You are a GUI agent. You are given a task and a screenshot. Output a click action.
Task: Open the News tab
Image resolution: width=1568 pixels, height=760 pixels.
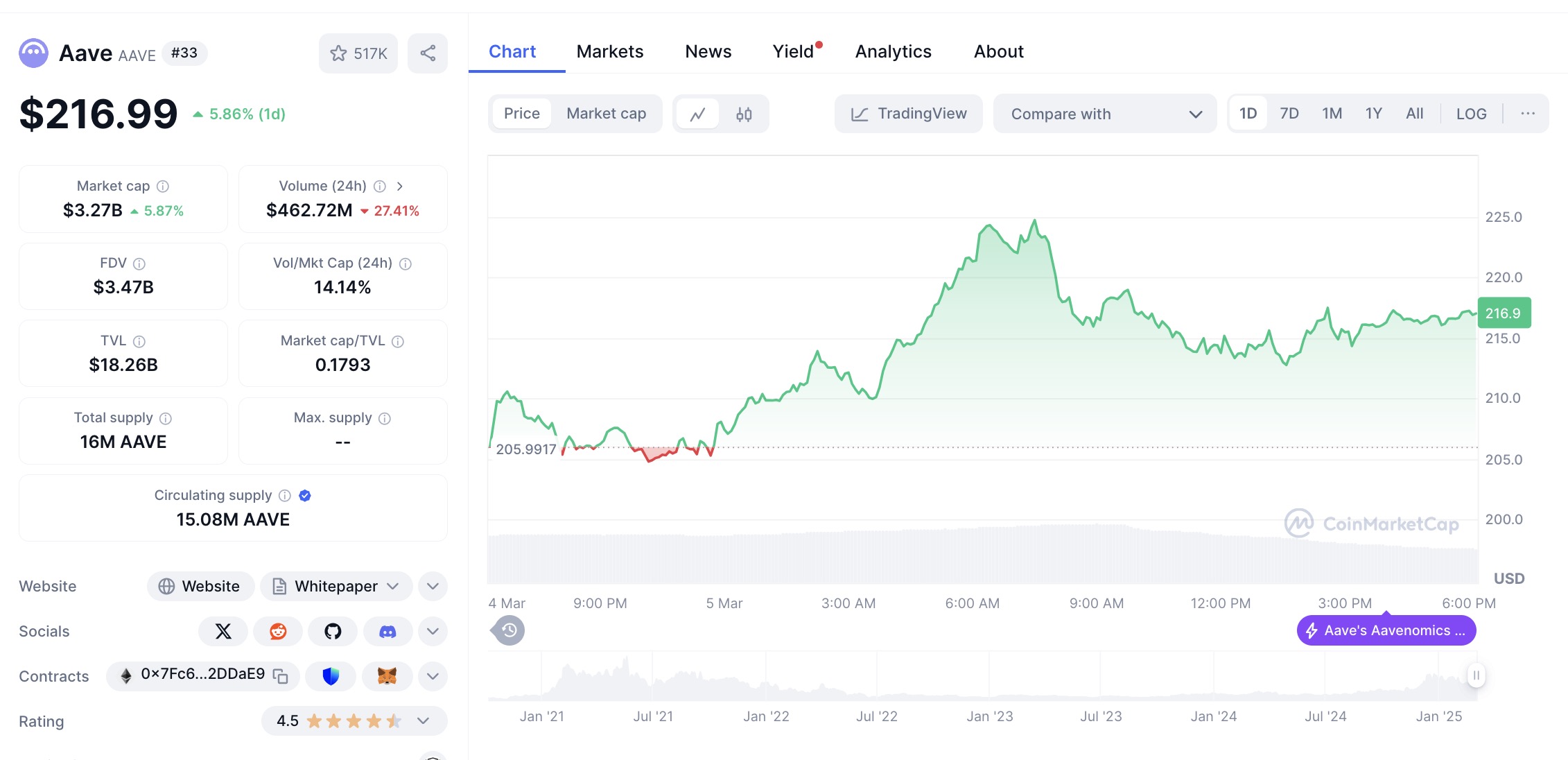[708, 52]
